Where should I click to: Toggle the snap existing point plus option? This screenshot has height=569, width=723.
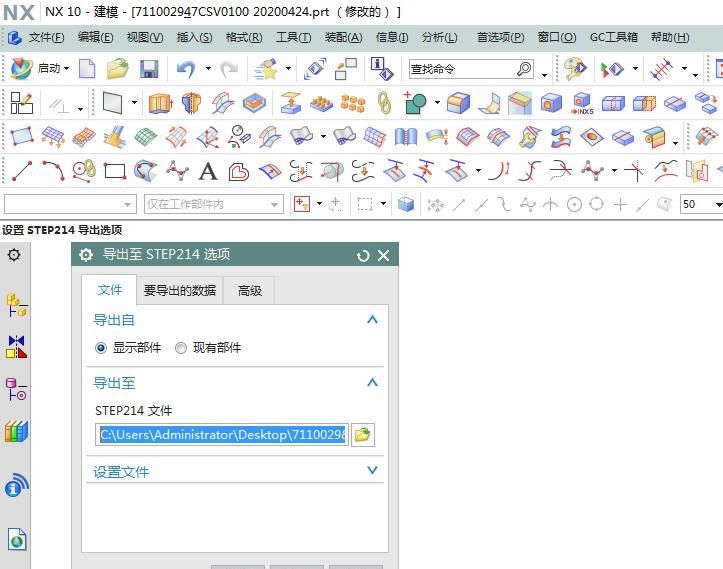[620, 204]
